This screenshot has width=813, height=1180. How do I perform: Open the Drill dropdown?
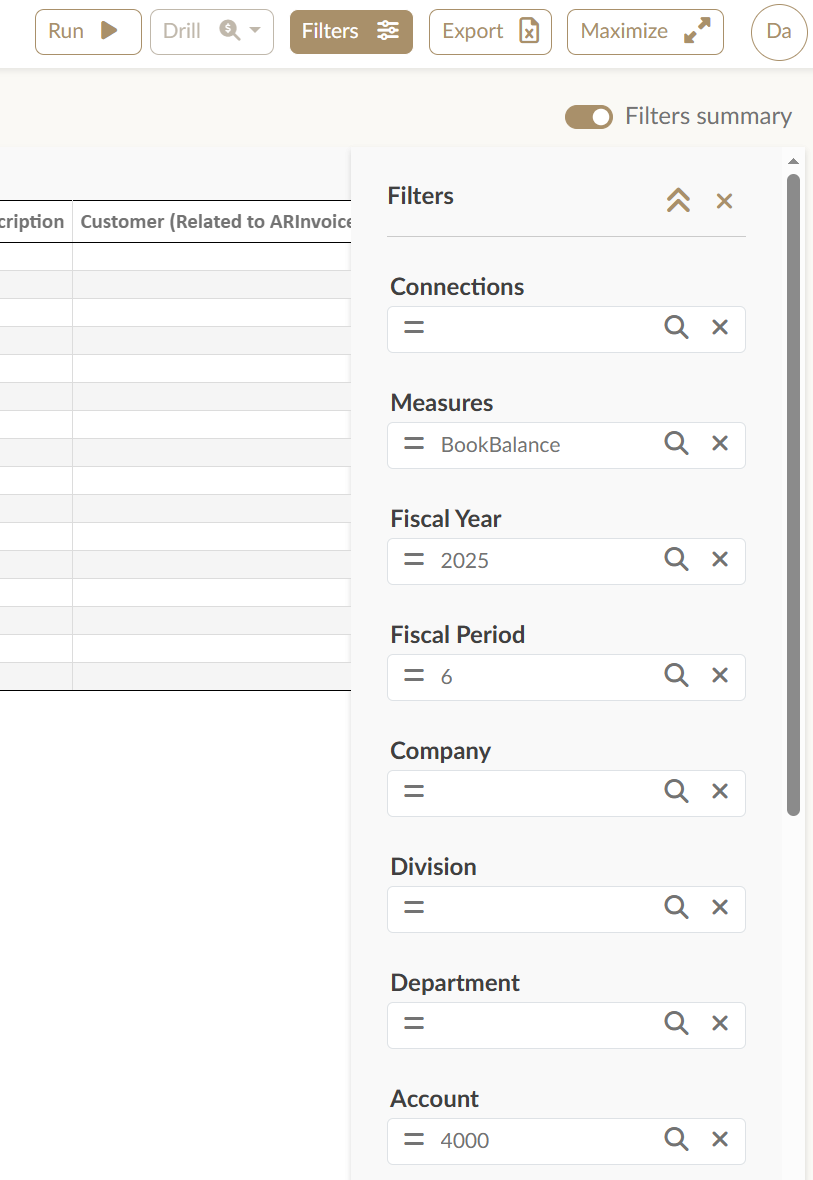coord(212,32)
